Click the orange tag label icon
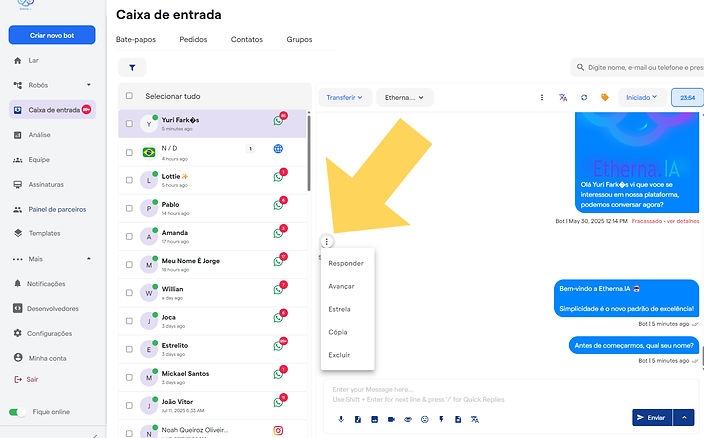 point(604,97)
